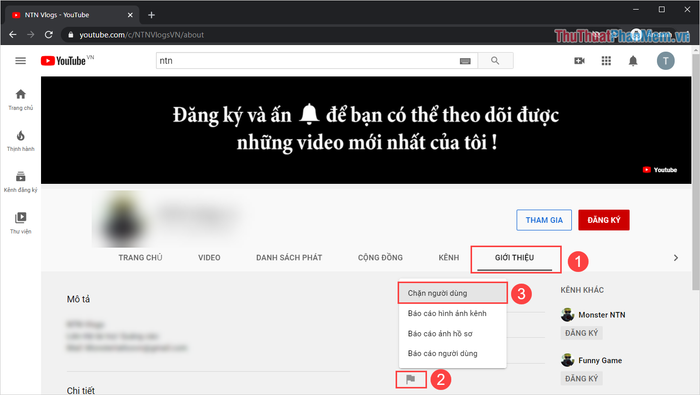This screenshot has width=700, height=395.
Task: Click the site lock icon in address bar
Action: click(71, 34)
